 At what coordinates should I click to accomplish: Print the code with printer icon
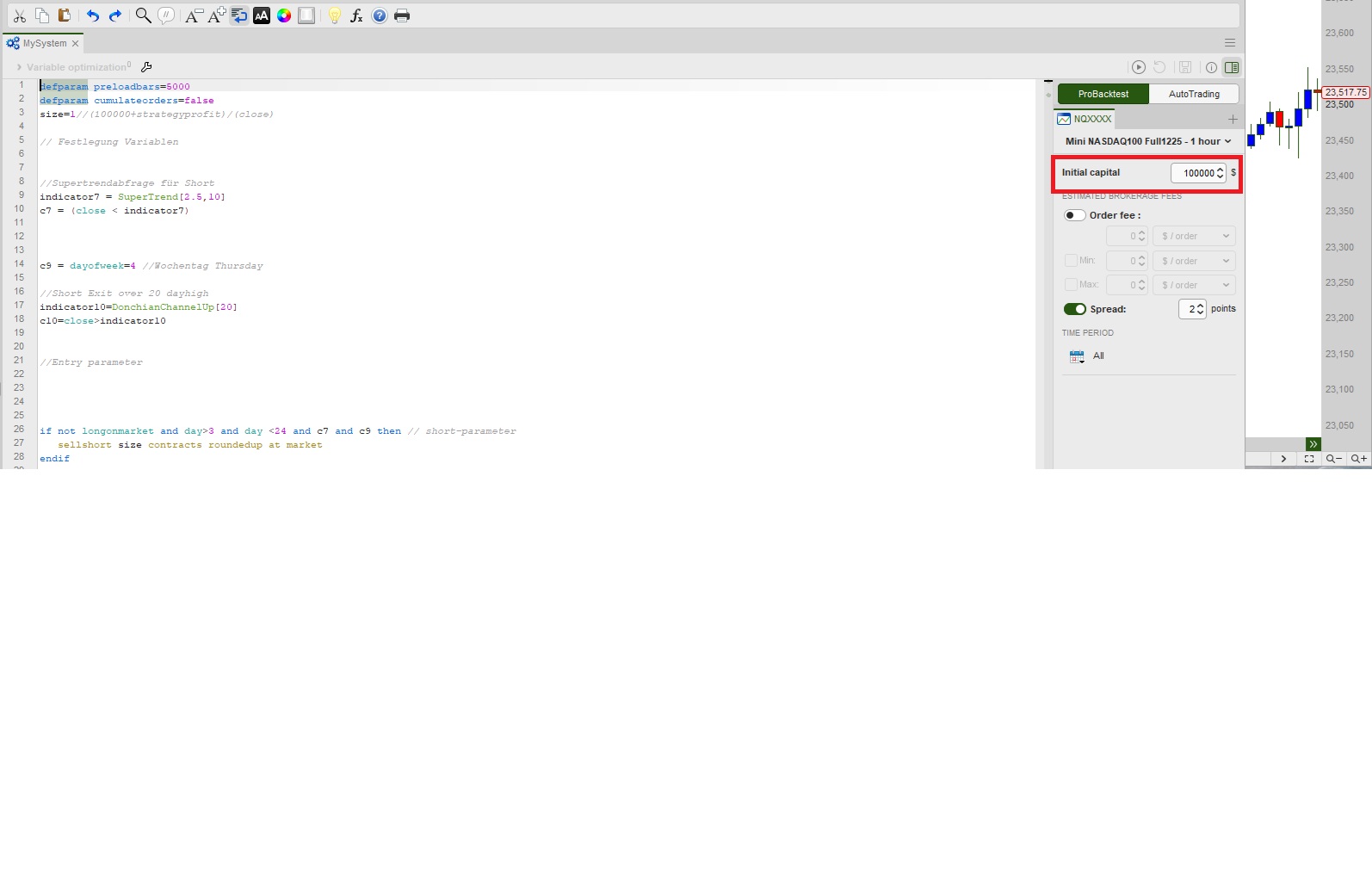(402, 15)
